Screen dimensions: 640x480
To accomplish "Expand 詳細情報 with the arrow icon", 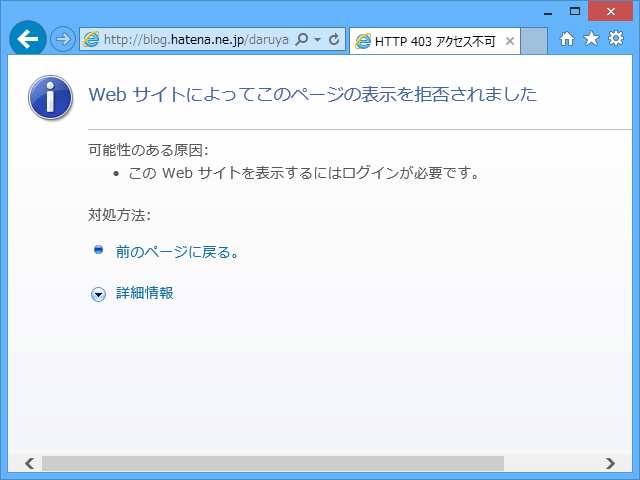I will click(98, 294).
